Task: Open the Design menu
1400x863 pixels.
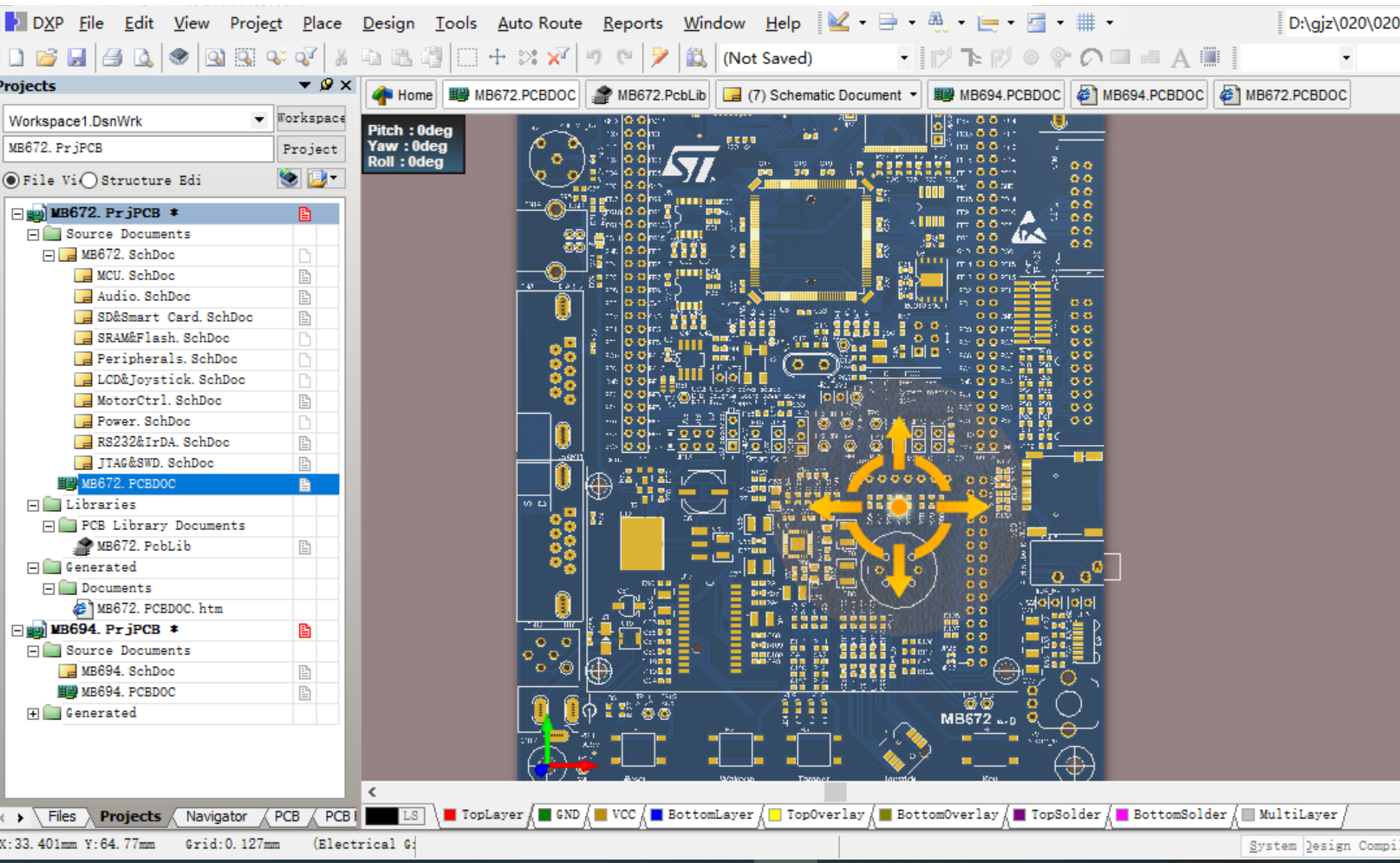Action: (387, 23)
